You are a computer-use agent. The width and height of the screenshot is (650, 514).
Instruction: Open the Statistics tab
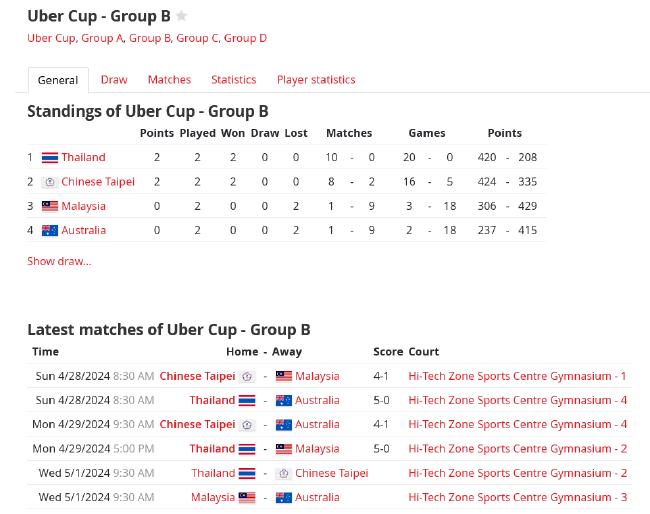coord(234,80)
